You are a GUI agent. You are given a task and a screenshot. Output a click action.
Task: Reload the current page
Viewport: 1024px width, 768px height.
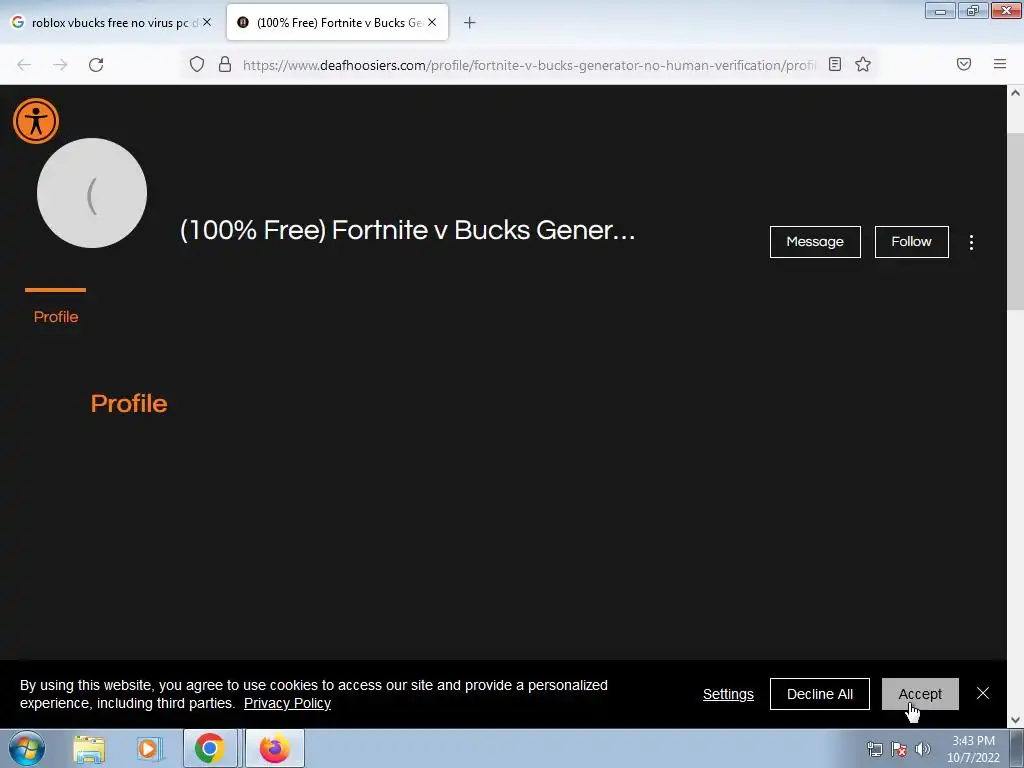96,65
